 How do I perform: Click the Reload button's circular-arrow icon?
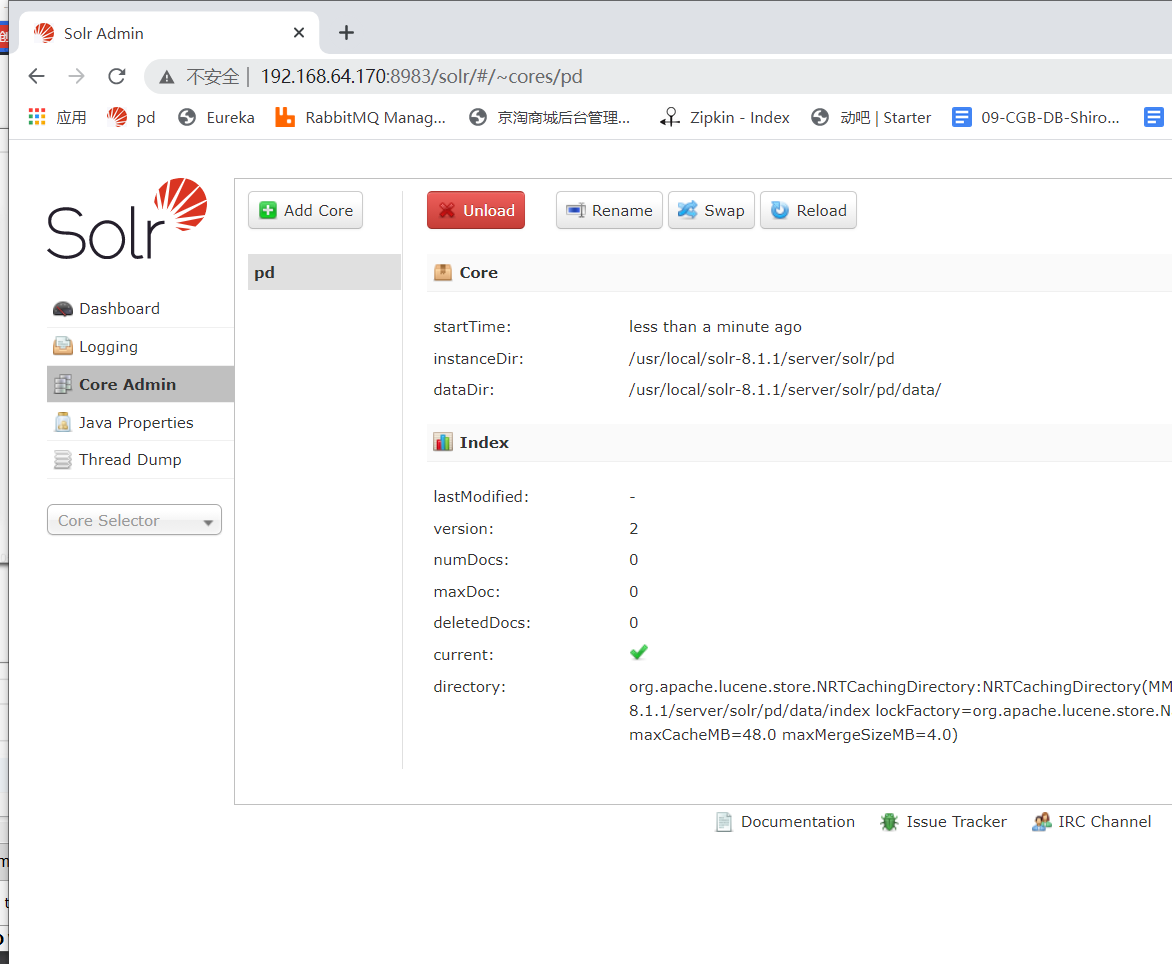780,211
